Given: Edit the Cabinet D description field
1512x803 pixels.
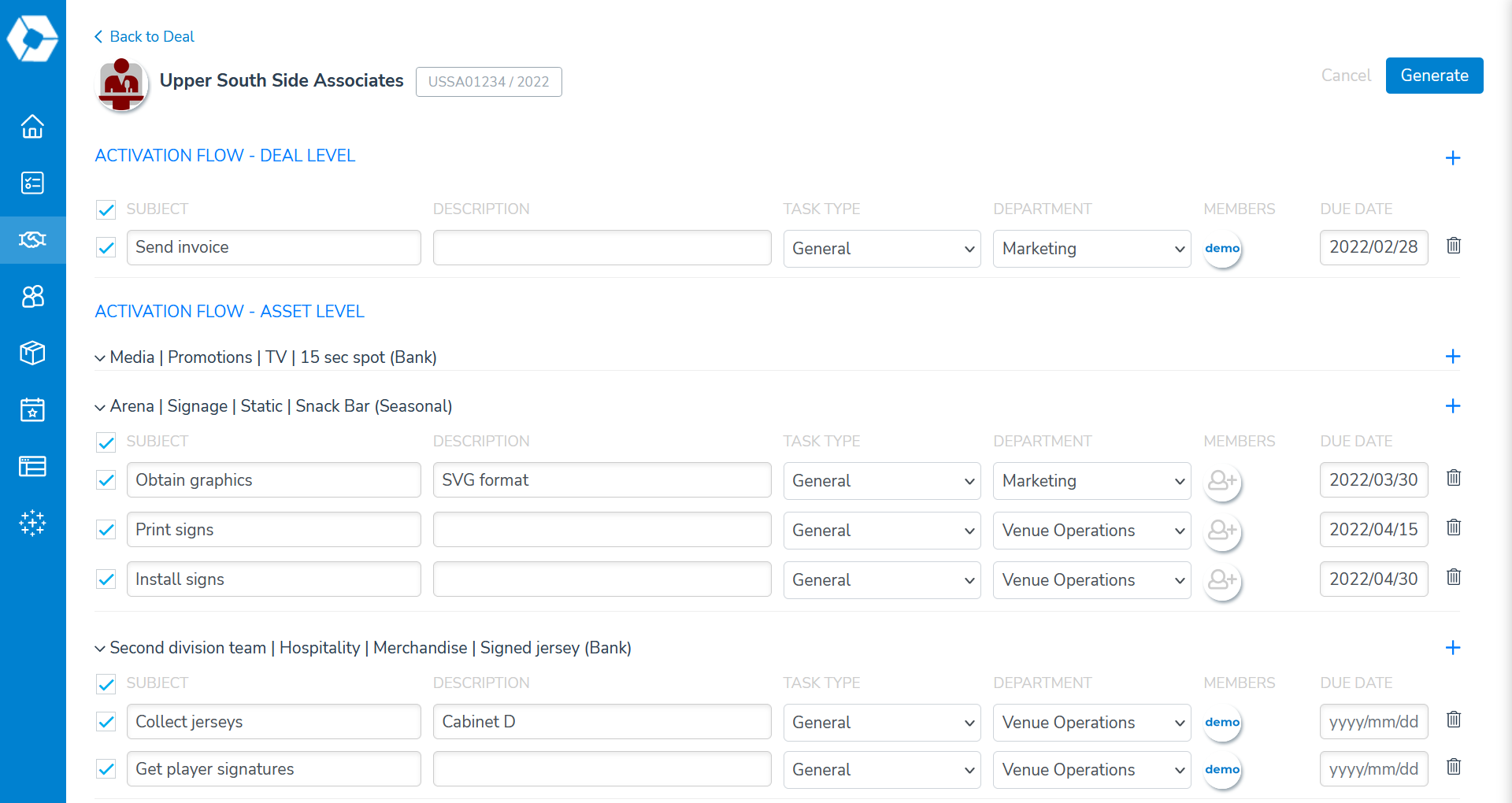Looking at the screenshot, I should [602, 722].
